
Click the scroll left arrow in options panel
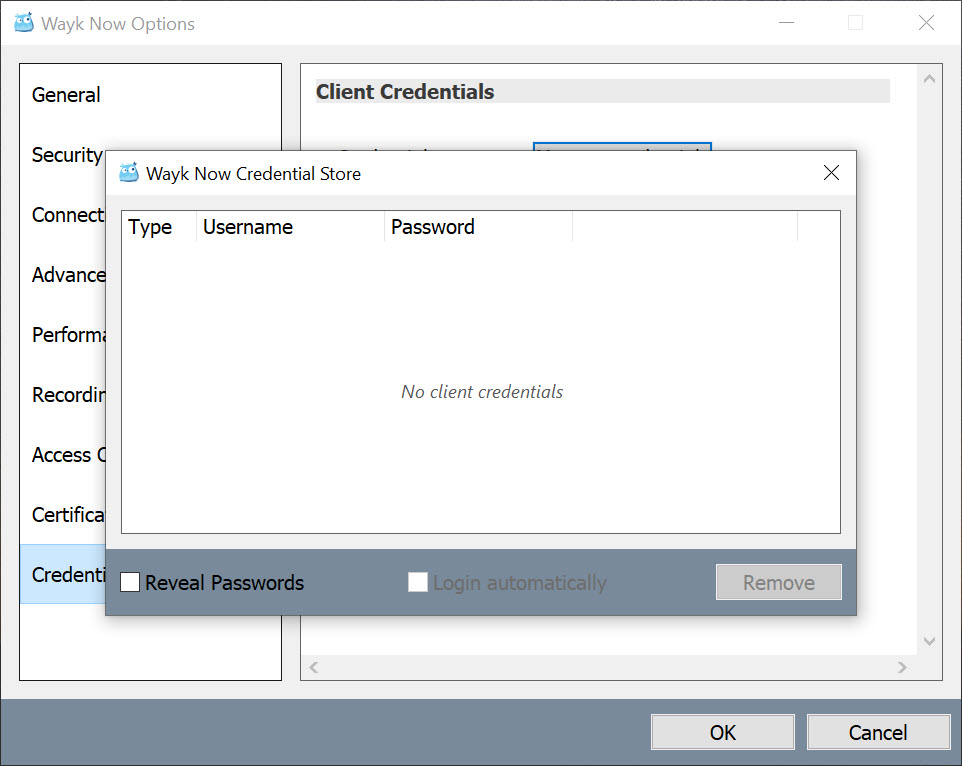tap(314, 667)
